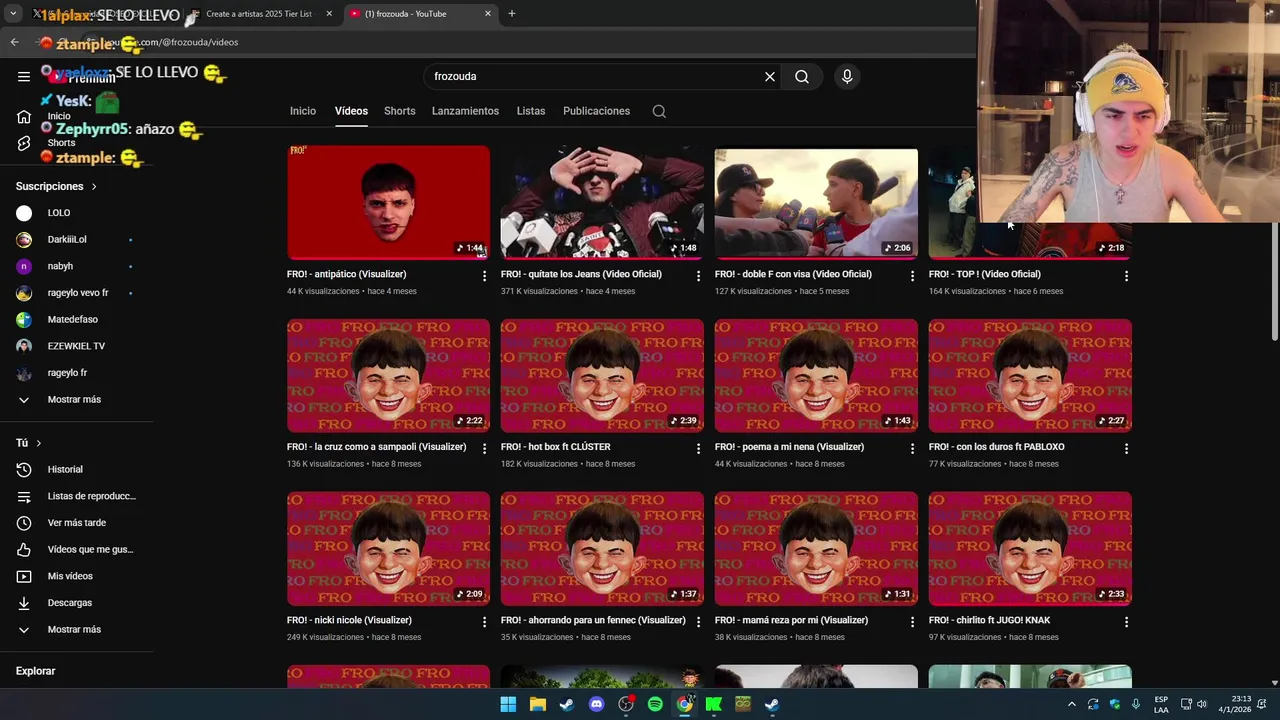The height and width of the screenshot is (720, 1280).
Task: Open the channel search magnifier icon
Action: pyautogui.click(x=659, y=111)
